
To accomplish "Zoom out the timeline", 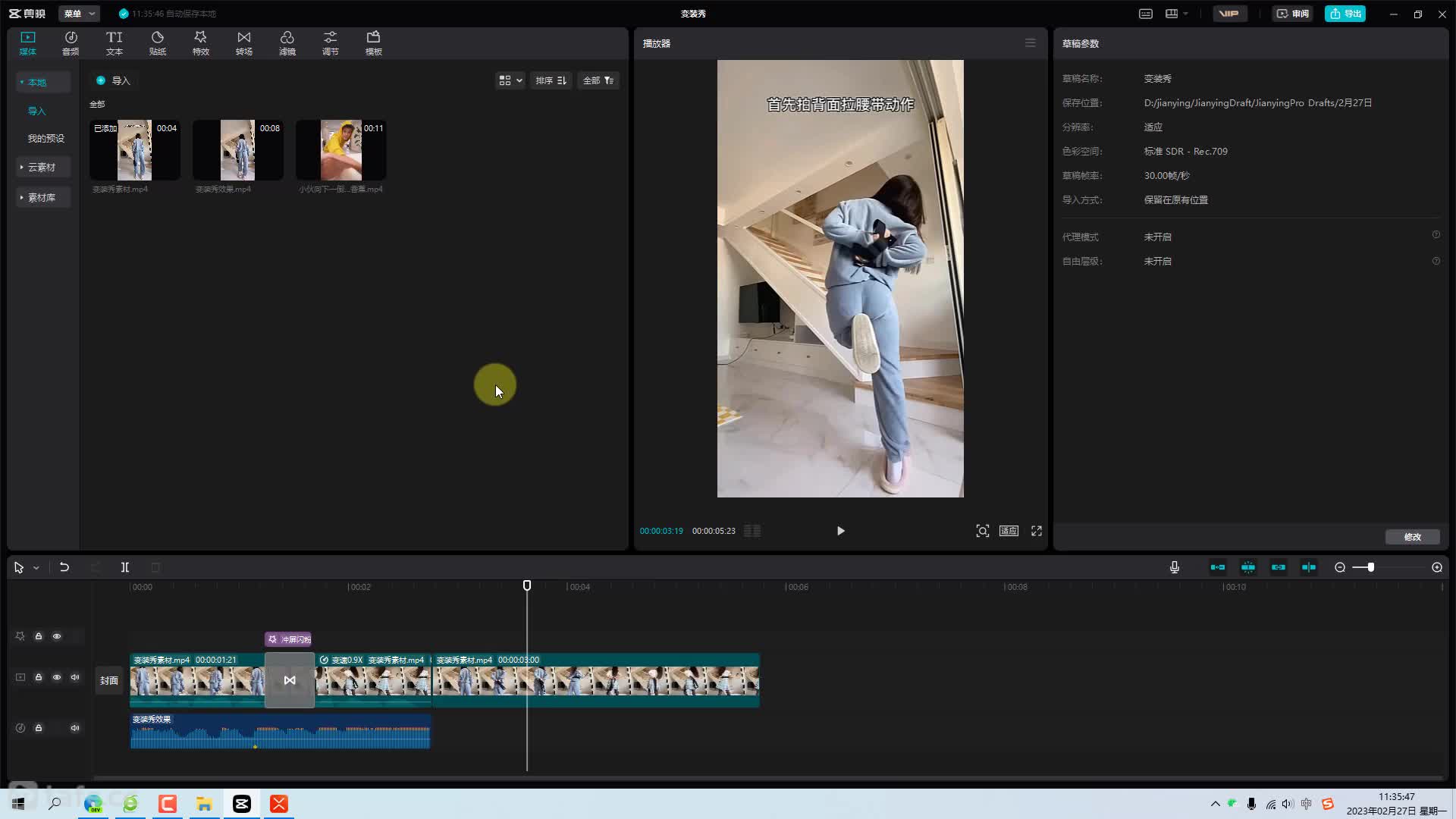I will click(x=1340, y=567).
